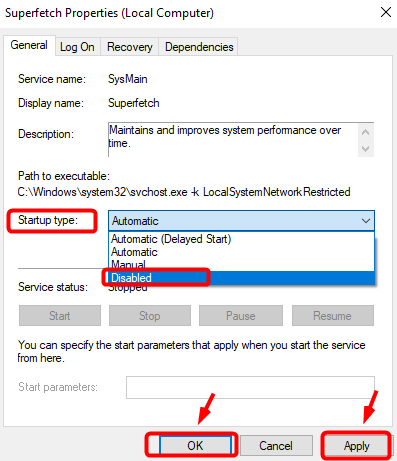Confirm changes with the OK button
Viewport: 397px width, 461px height.
click(x=195, y=446)
